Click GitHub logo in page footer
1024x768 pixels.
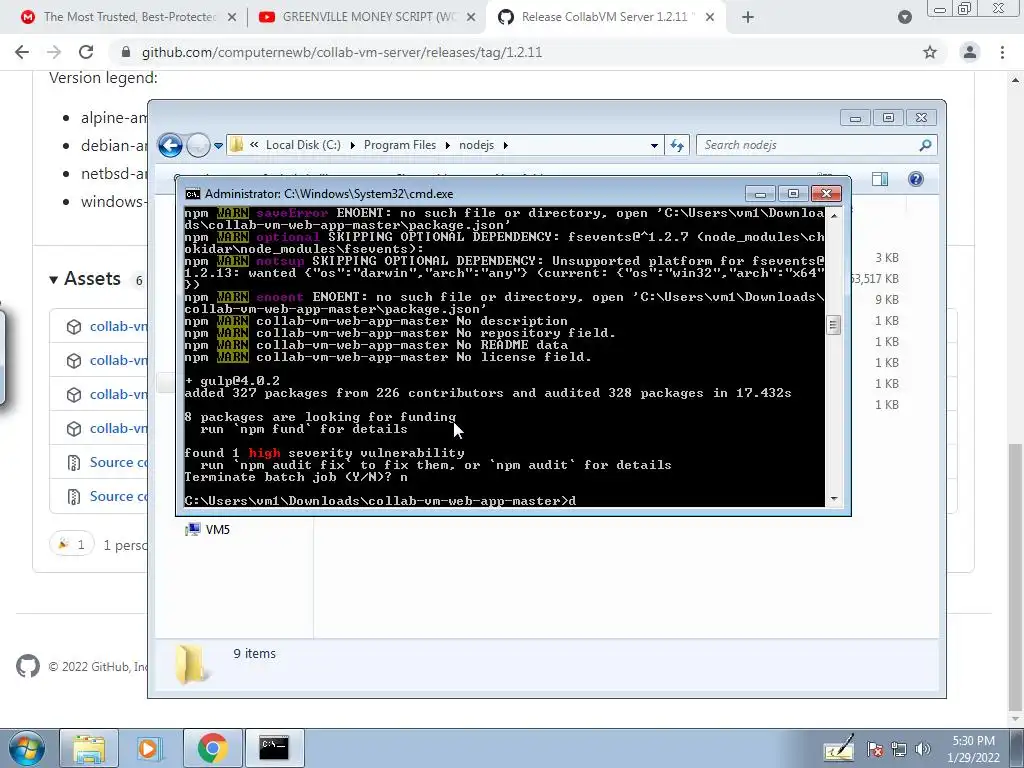(28, 667)
